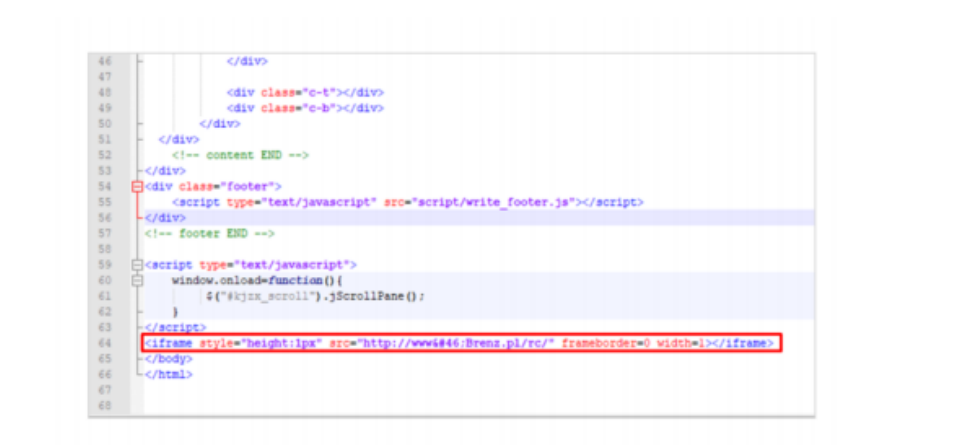Click the closing </script> tag on line 63
Image resolution: width=980 pixels, height=446 pixels.
(x=176, y=327)
